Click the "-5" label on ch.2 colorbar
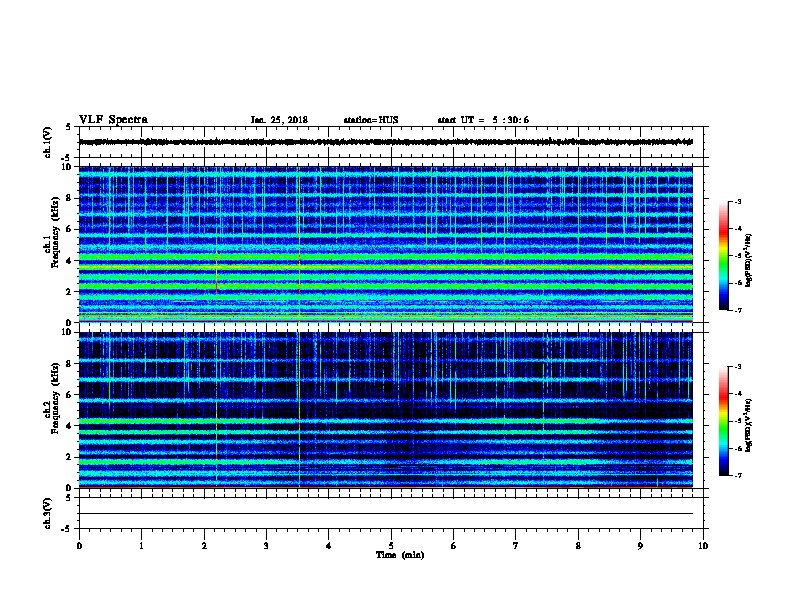This screenshot has height=612, width=792. [737, 421]
